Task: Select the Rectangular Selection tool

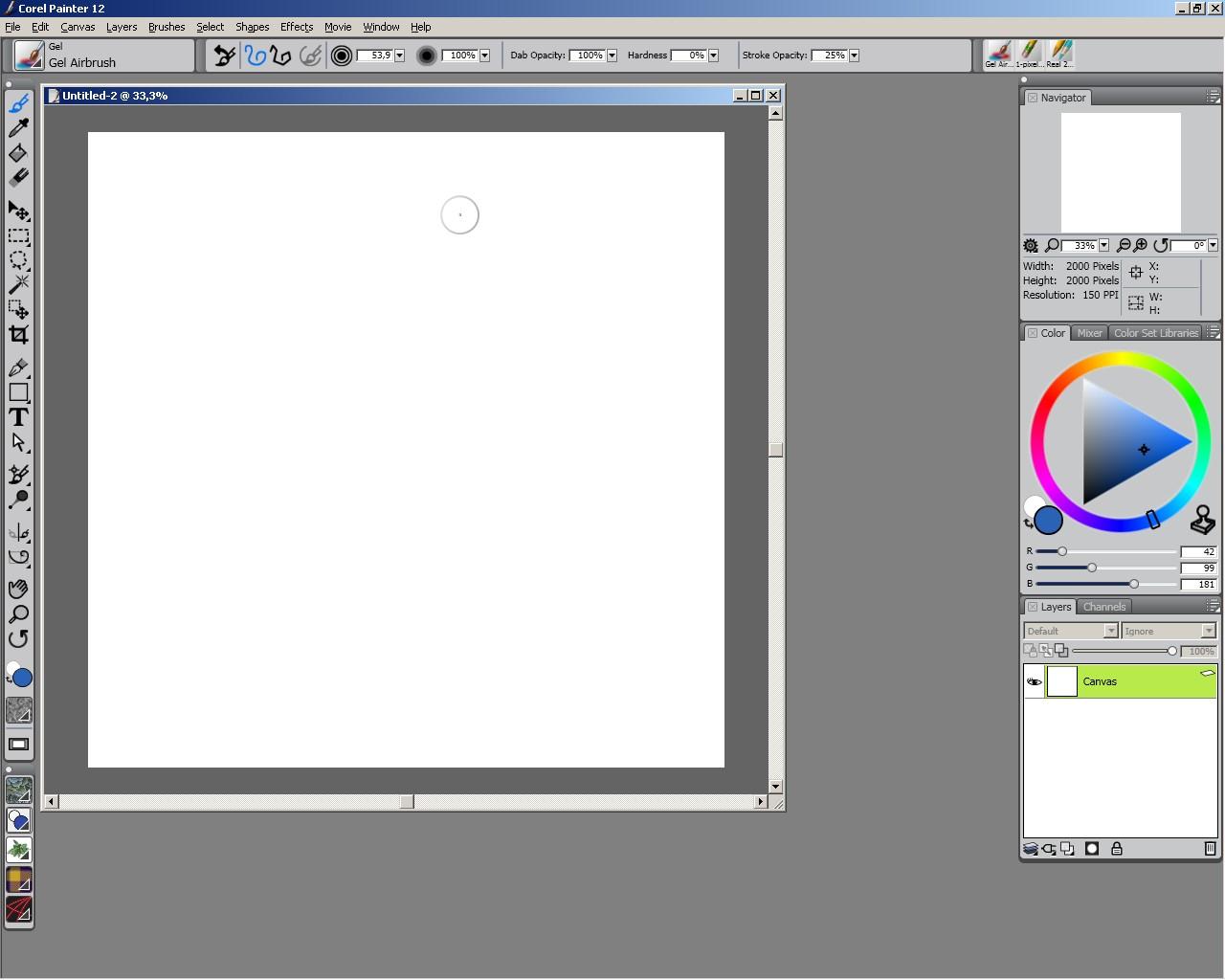Action: click(18, 235)
